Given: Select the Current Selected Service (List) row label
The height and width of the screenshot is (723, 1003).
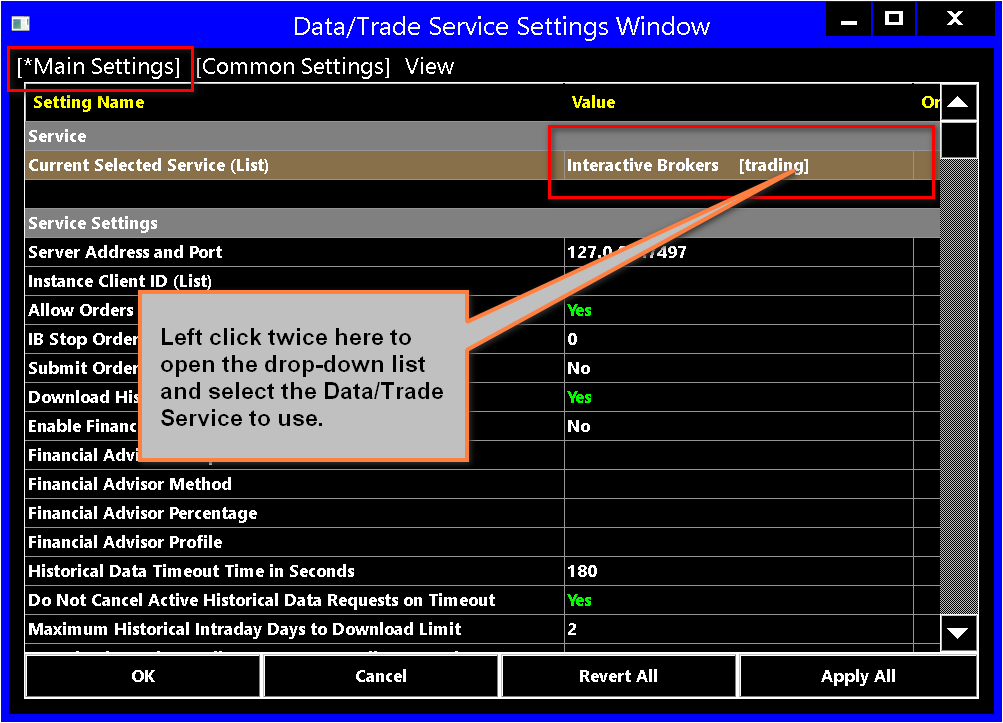Looking at the screenshot, I should 148,165.
